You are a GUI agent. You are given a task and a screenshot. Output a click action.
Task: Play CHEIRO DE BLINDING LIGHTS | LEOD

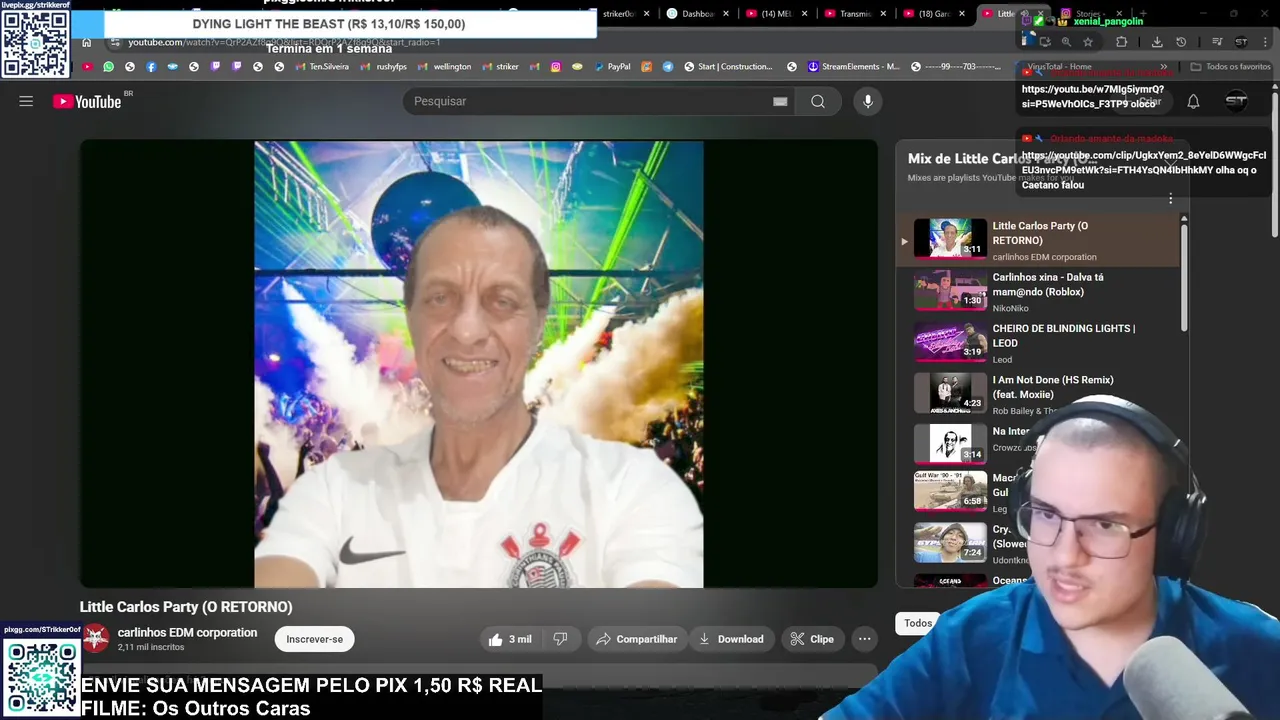click(1038, 343)
